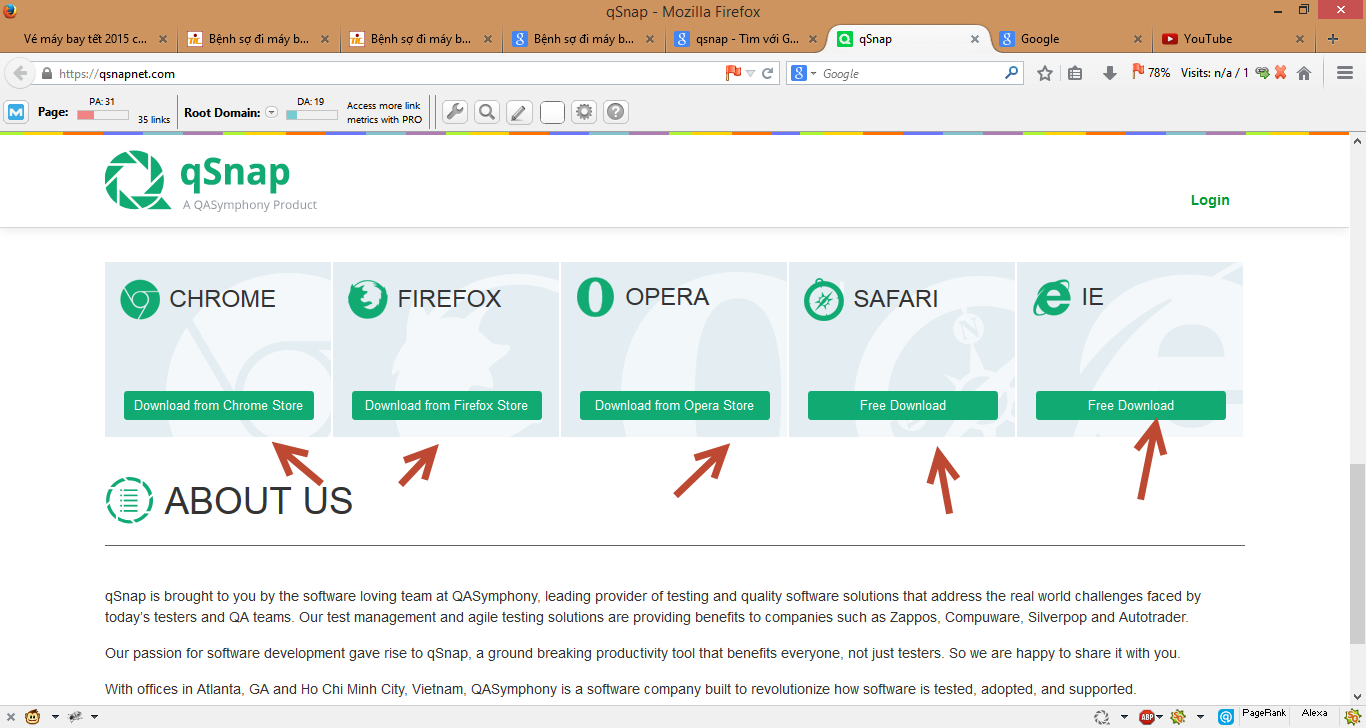Viewport: 1366px width, 728px height.
Task: Click the Chrome browser icon
Action: (x=140, y=300)
